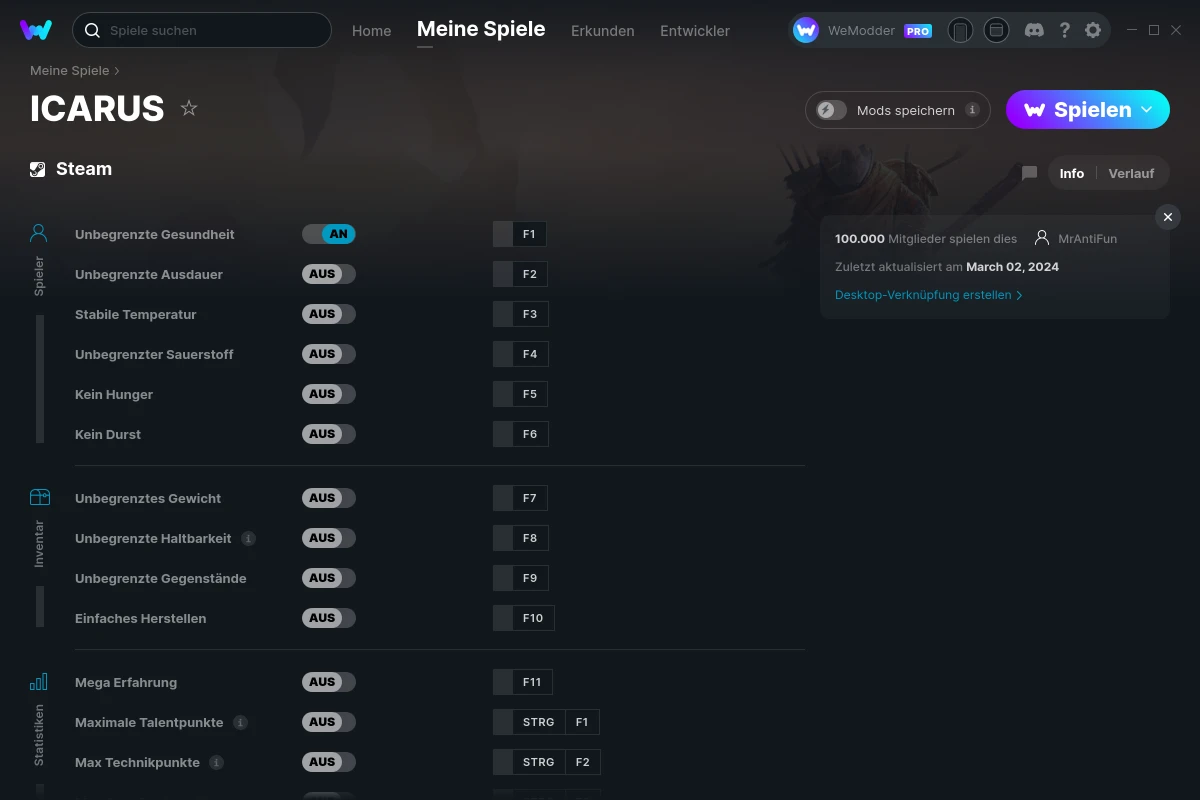This screenshot has width=1200, height=800.
Task: Click the WeModder username
Action: click(x=861, y=31)
